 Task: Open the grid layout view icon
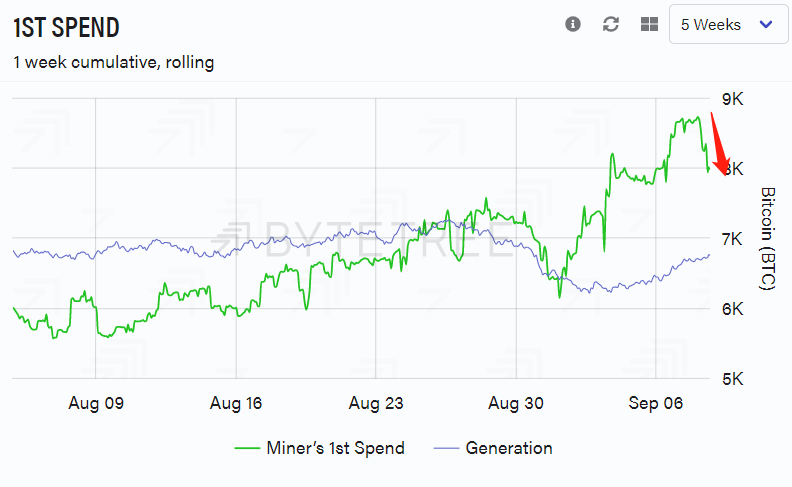(x=649, y=24)
